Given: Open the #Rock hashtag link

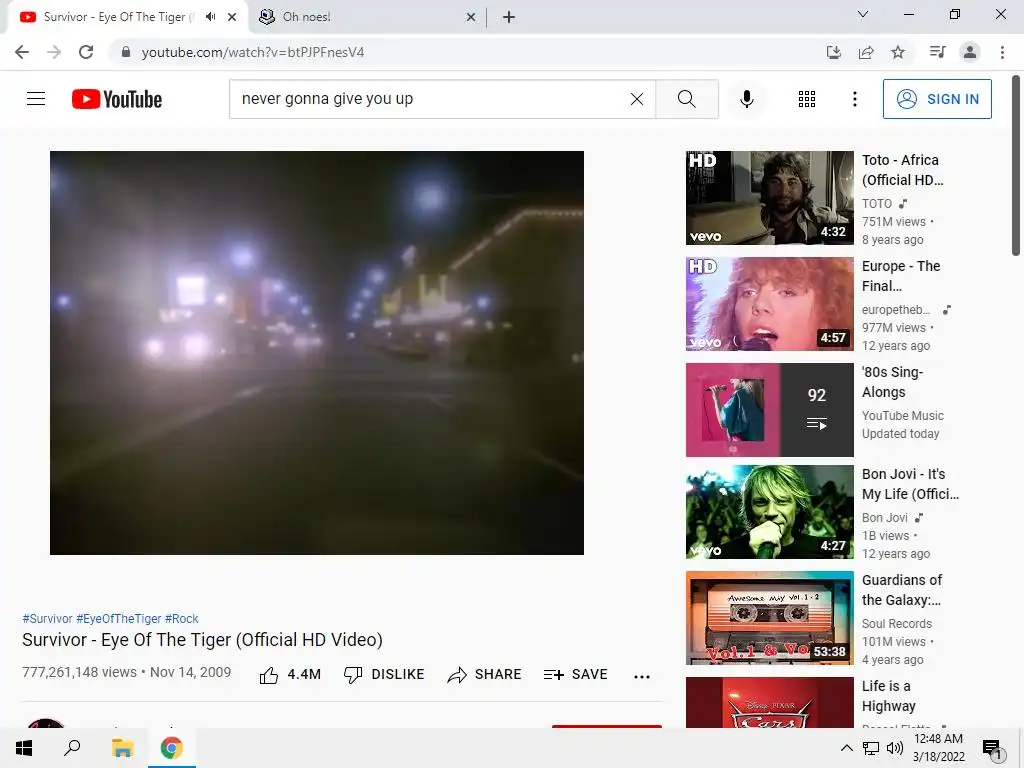Looking at the screenshot, I should 182,618.
